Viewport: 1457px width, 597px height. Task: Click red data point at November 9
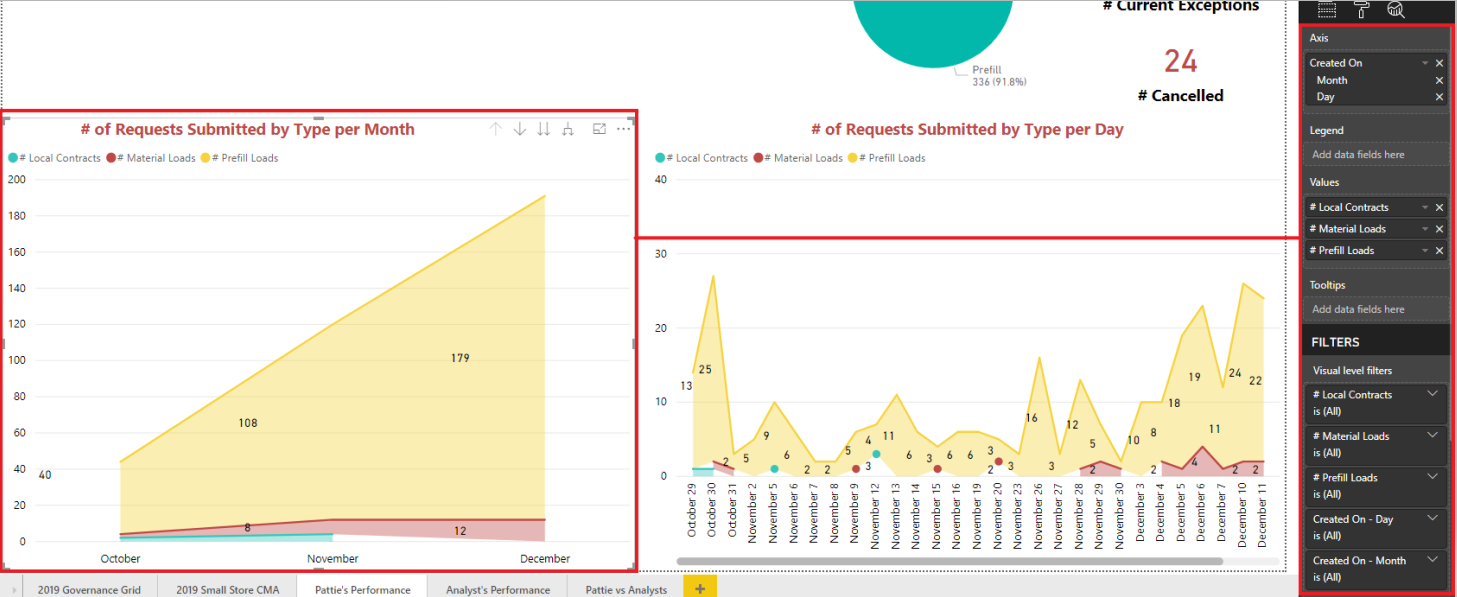[856, 468]
